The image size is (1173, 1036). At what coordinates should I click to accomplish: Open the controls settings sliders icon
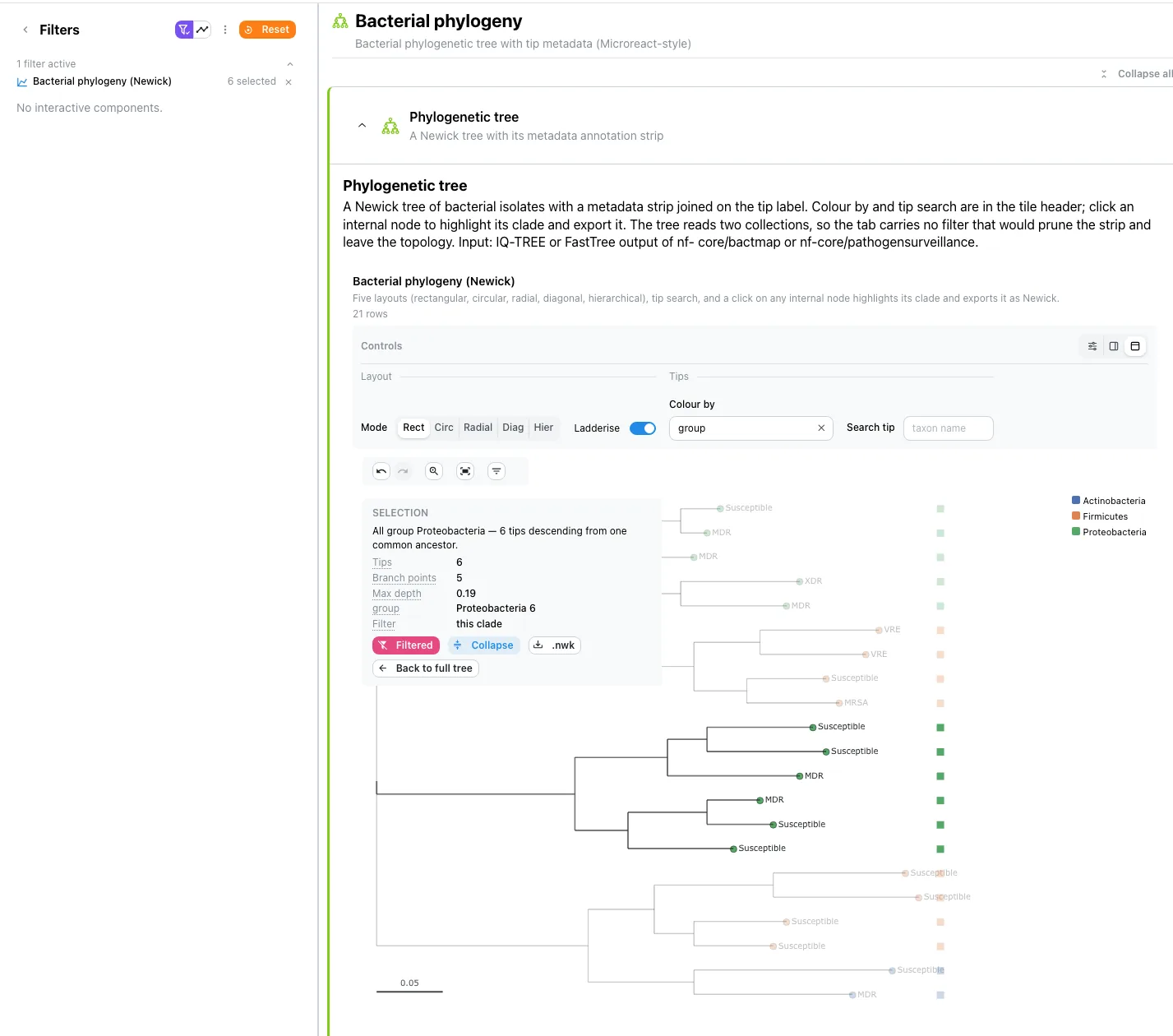tap(1092, 346)
